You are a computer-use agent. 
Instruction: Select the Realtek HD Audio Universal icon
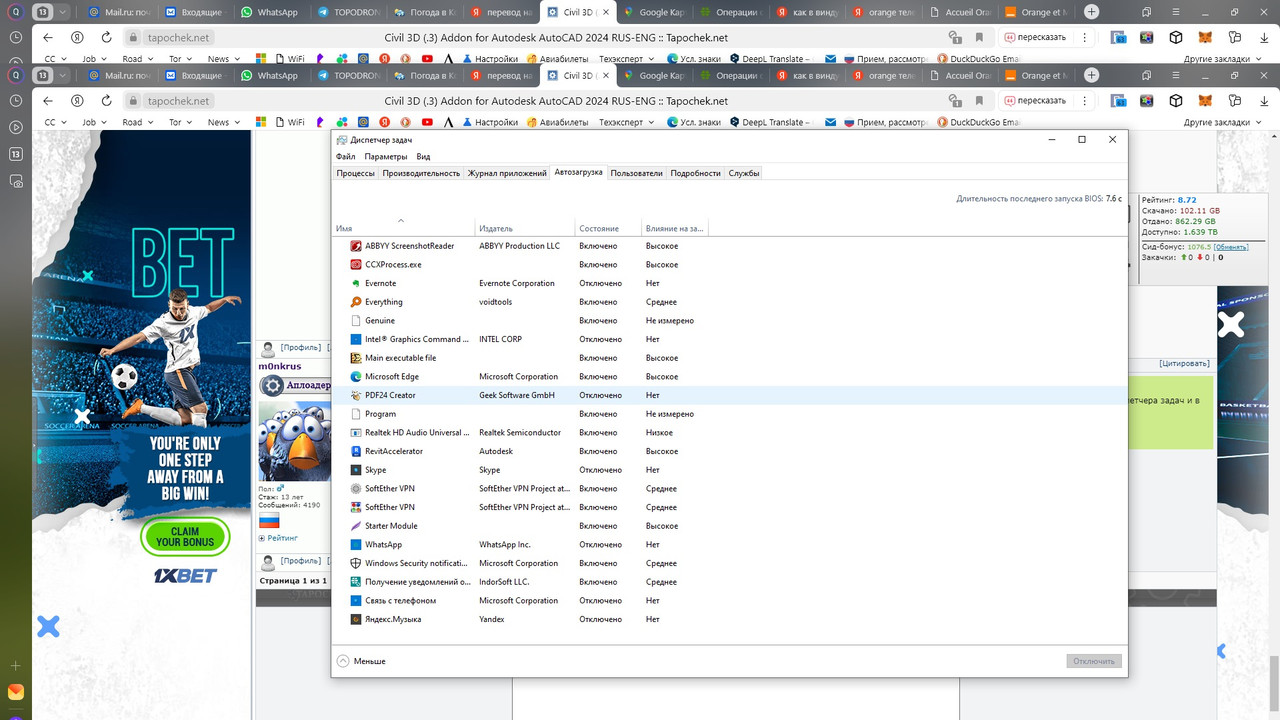pyautogui.click(x=355, y=432)
